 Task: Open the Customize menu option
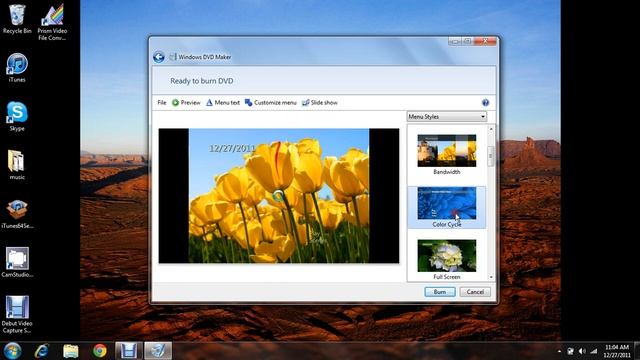click(270, 103)
